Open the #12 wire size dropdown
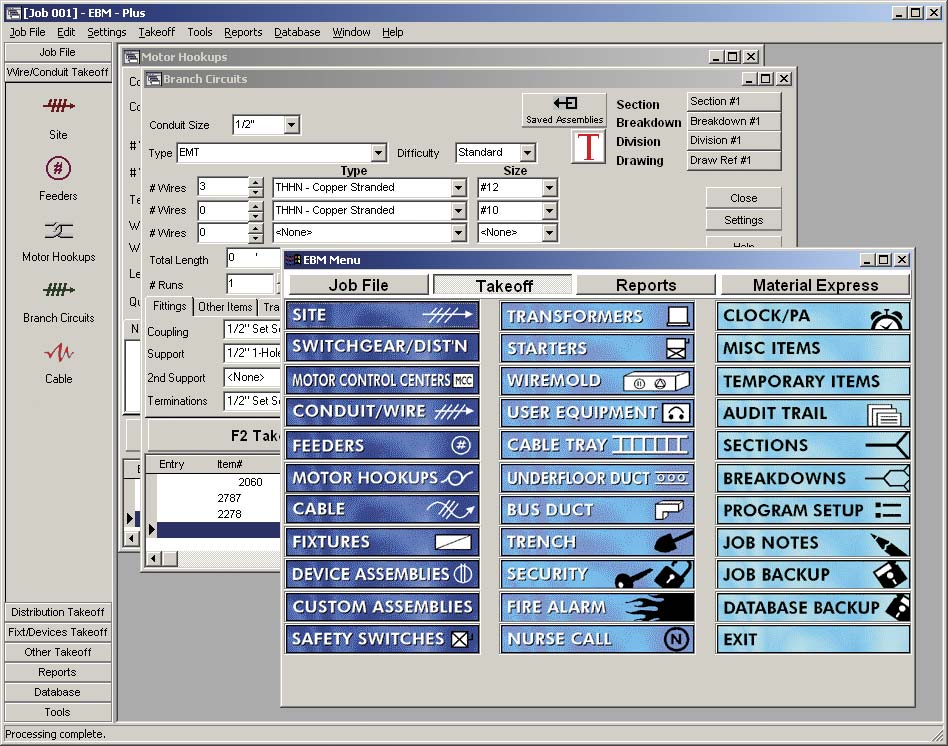 coord(549,188)
